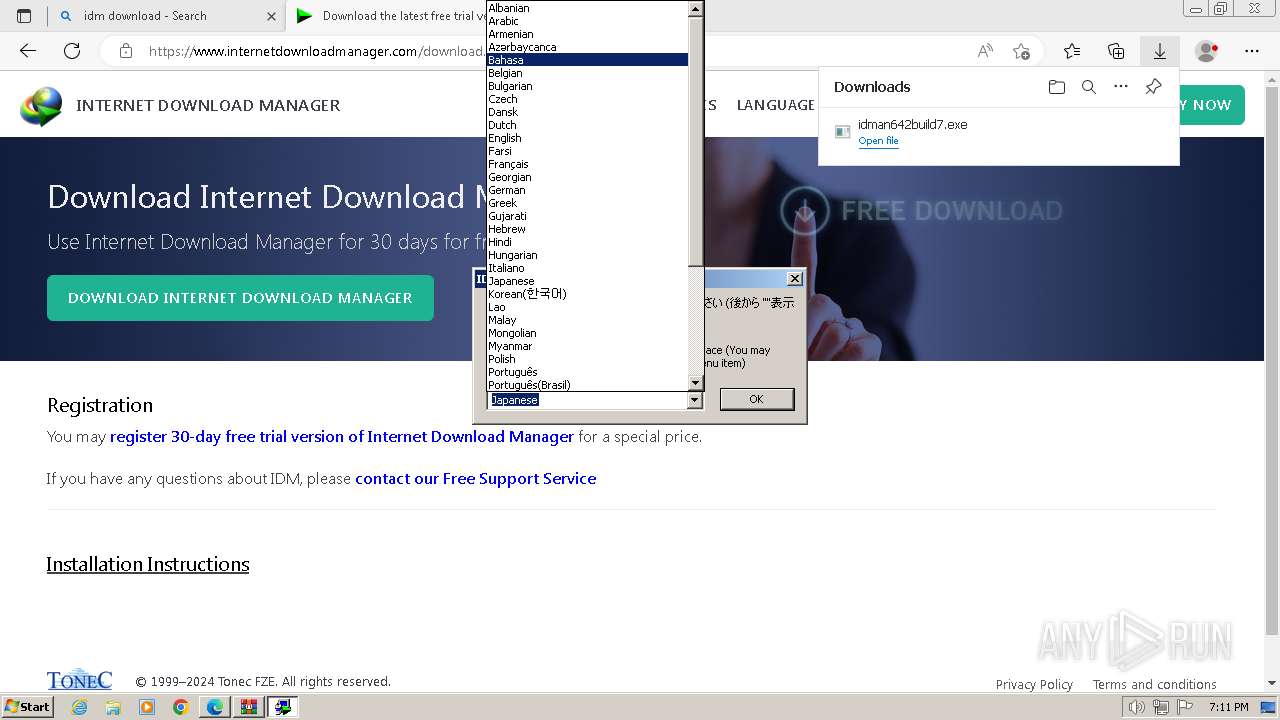Open the Privacy Policy link
Image resolution: width=1280 pixels, height=720 pixels.
(1034, 685)
